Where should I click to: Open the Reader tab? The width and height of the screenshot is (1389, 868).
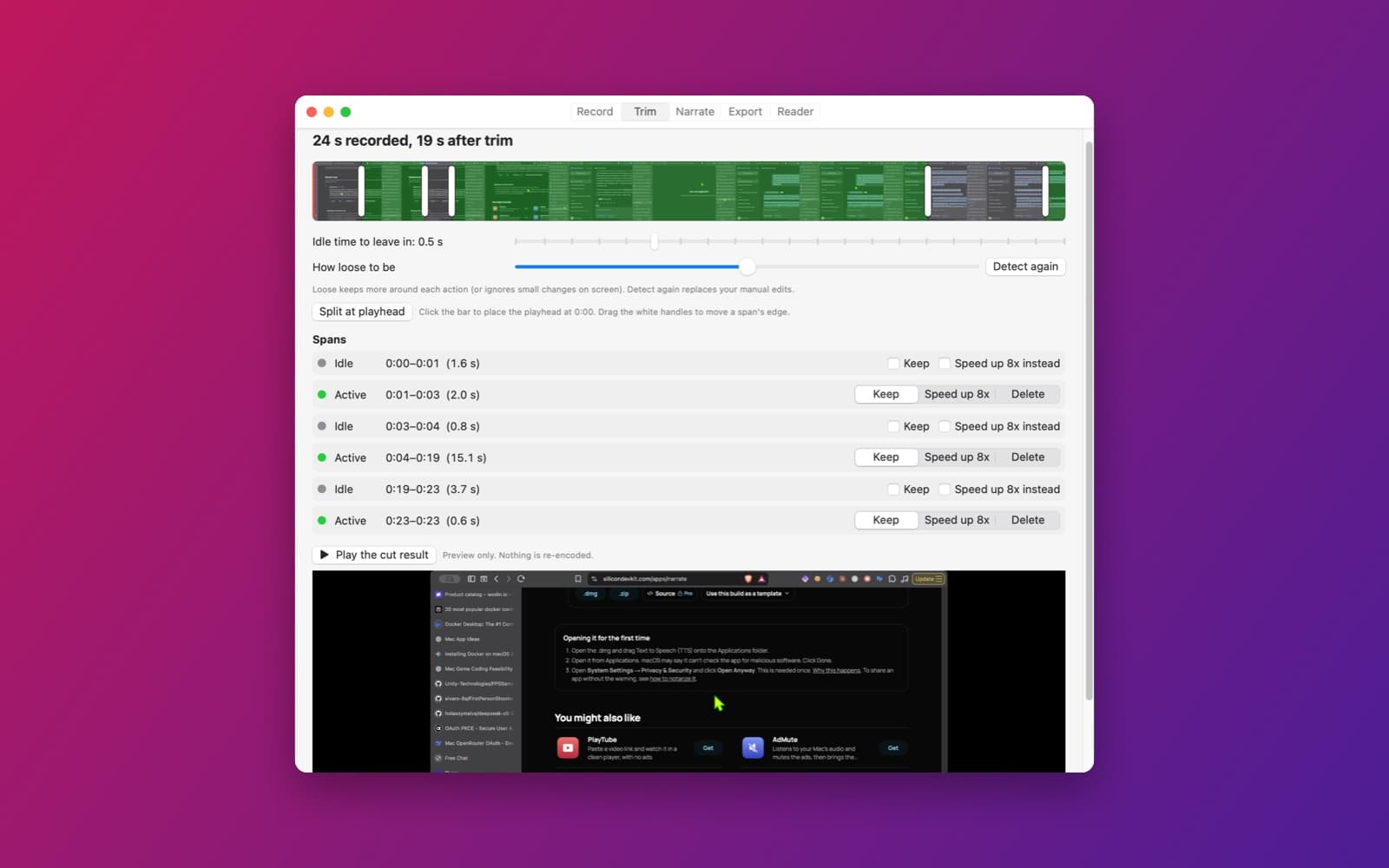click(x=795, y=112)
